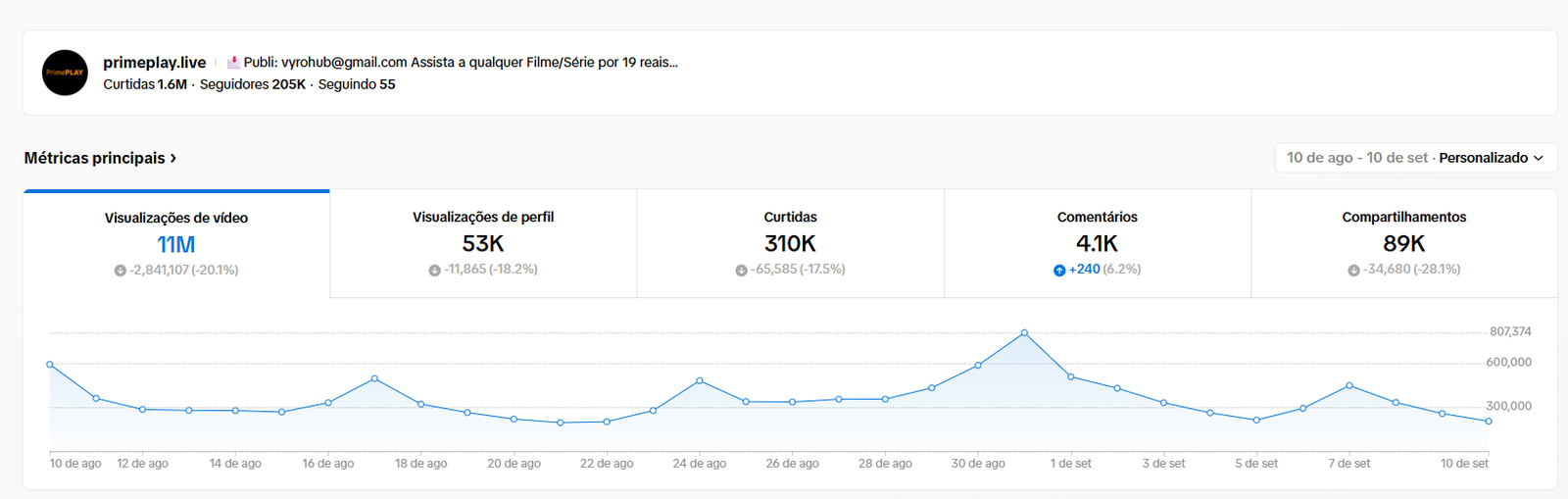Show the Compartilhamentos metric tab

pos(1403,243)
